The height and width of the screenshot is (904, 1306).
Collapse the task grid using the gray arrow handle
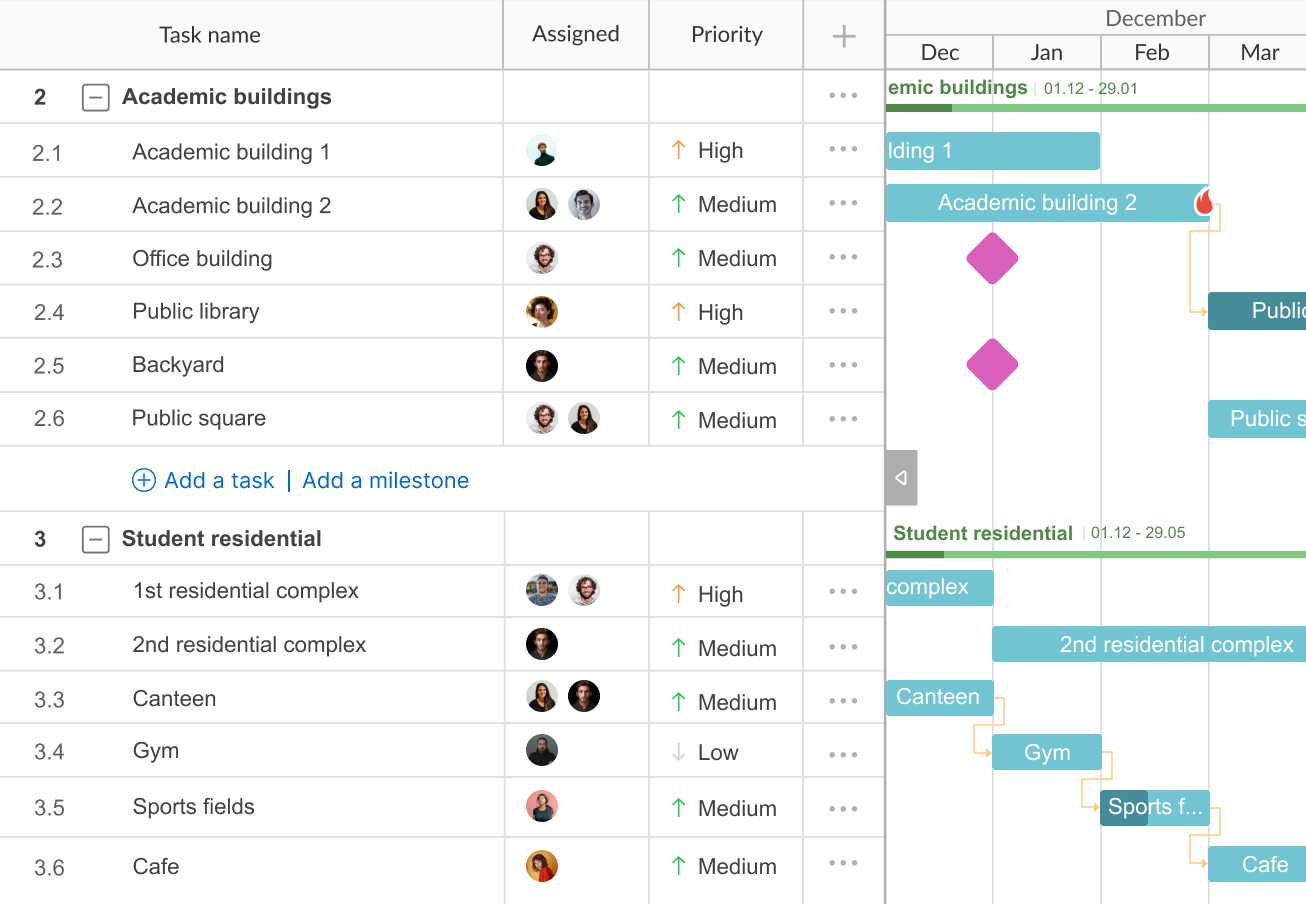[901, 478]
